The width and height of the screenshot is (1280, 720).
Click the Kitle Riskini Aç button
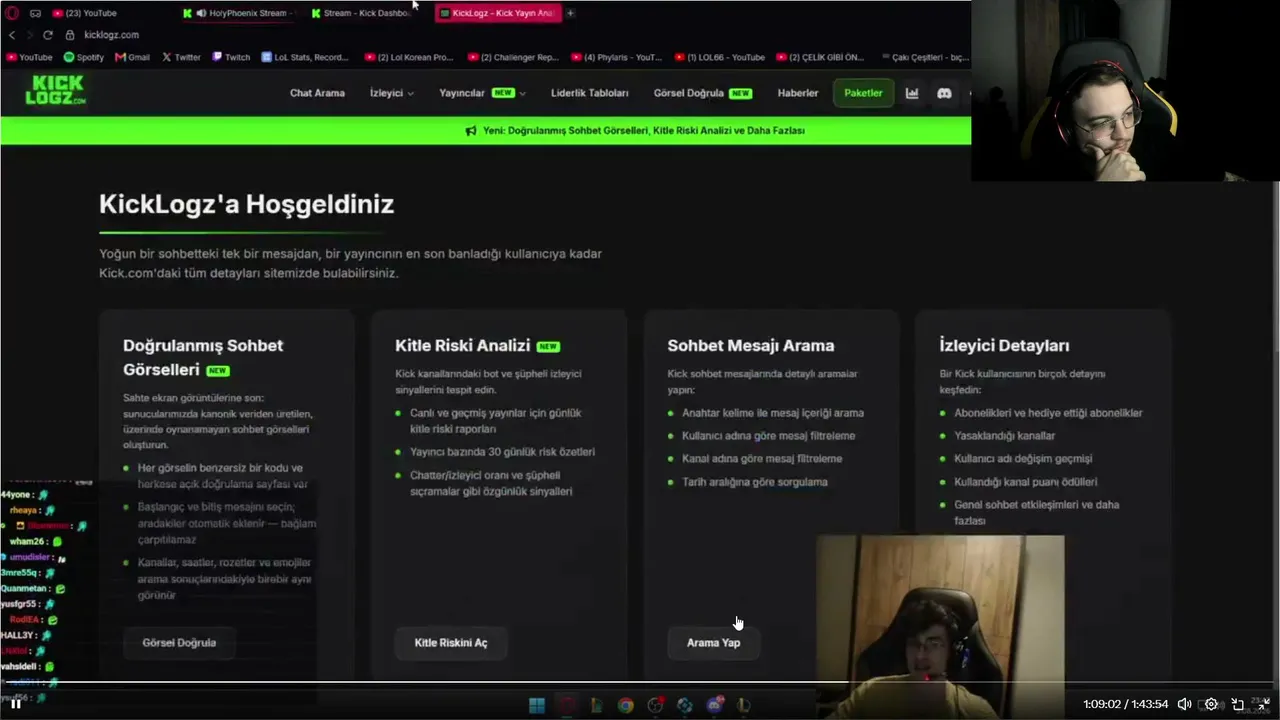pyautogui.click(x=451, y=643)
